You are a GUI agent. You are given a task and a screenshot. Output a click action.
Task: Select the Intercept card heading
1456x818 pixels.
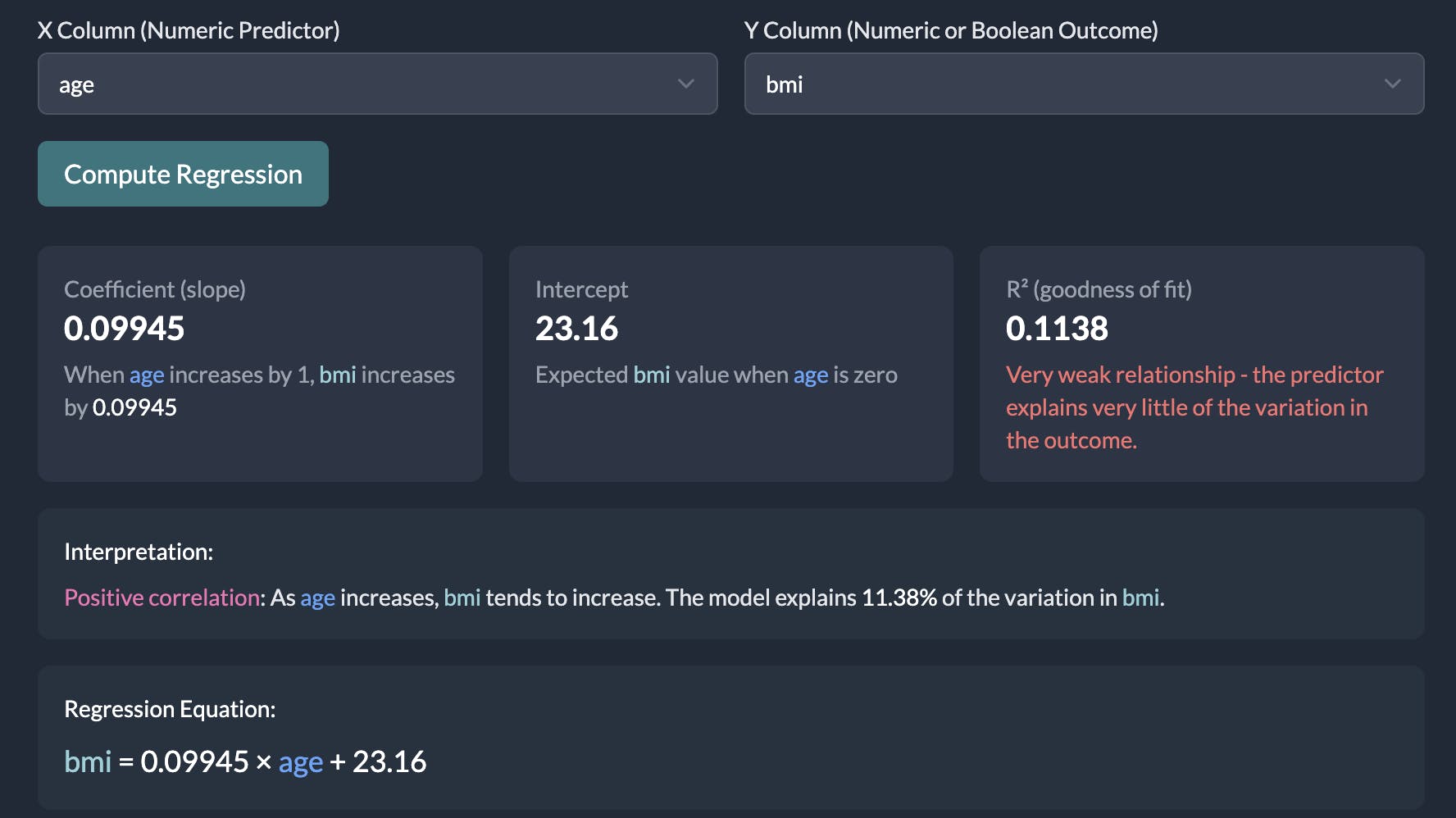coord(581,289)
